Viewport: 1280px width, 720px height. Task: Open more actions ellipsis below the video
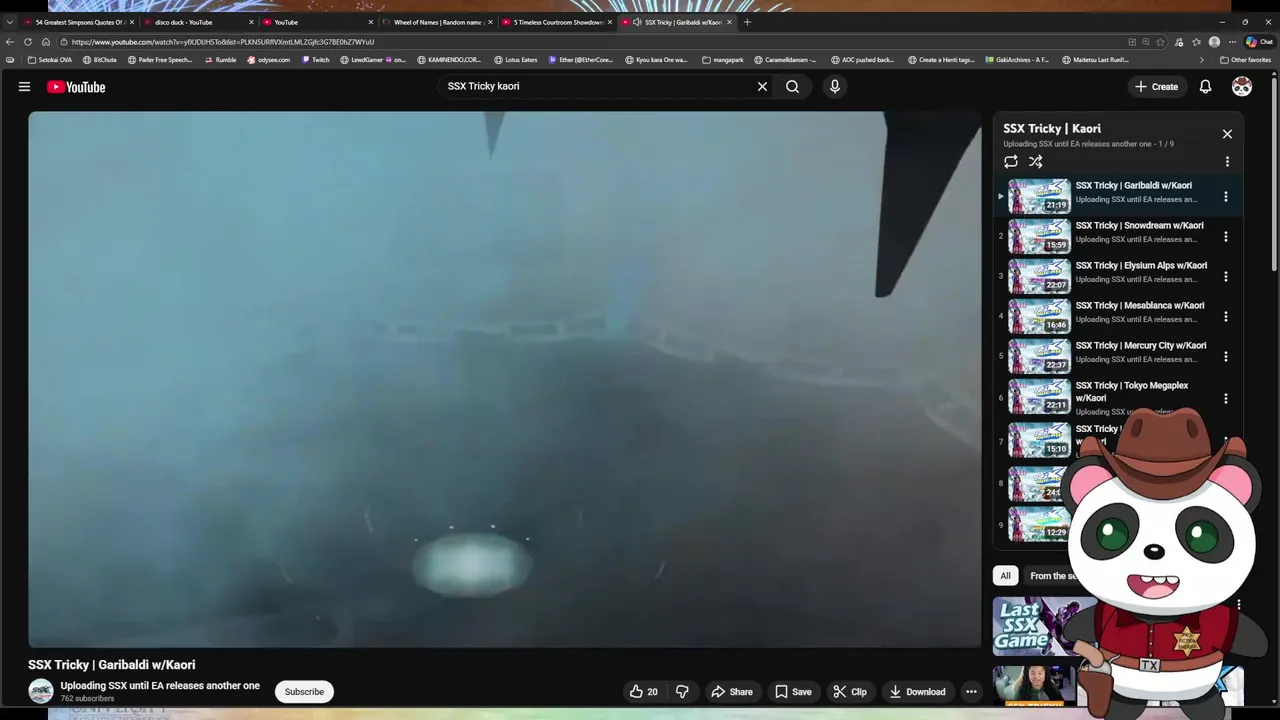[x=971, y=692]
